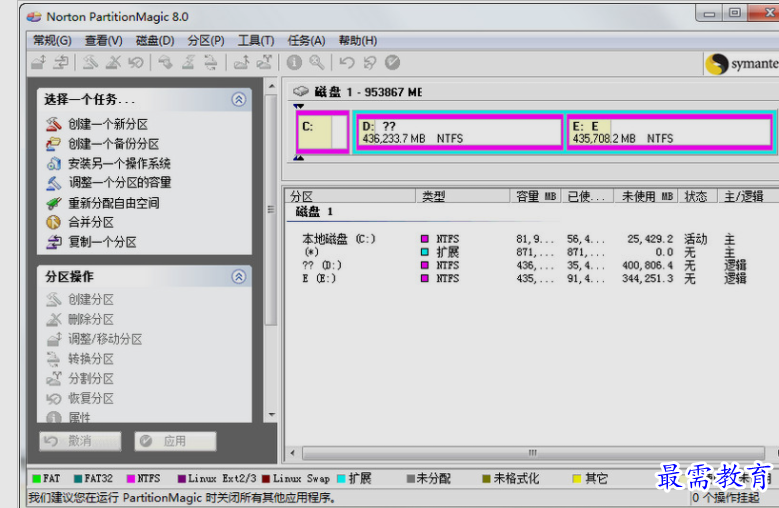
Task: Open the 磁盘(D) menu
Action: 155,41
